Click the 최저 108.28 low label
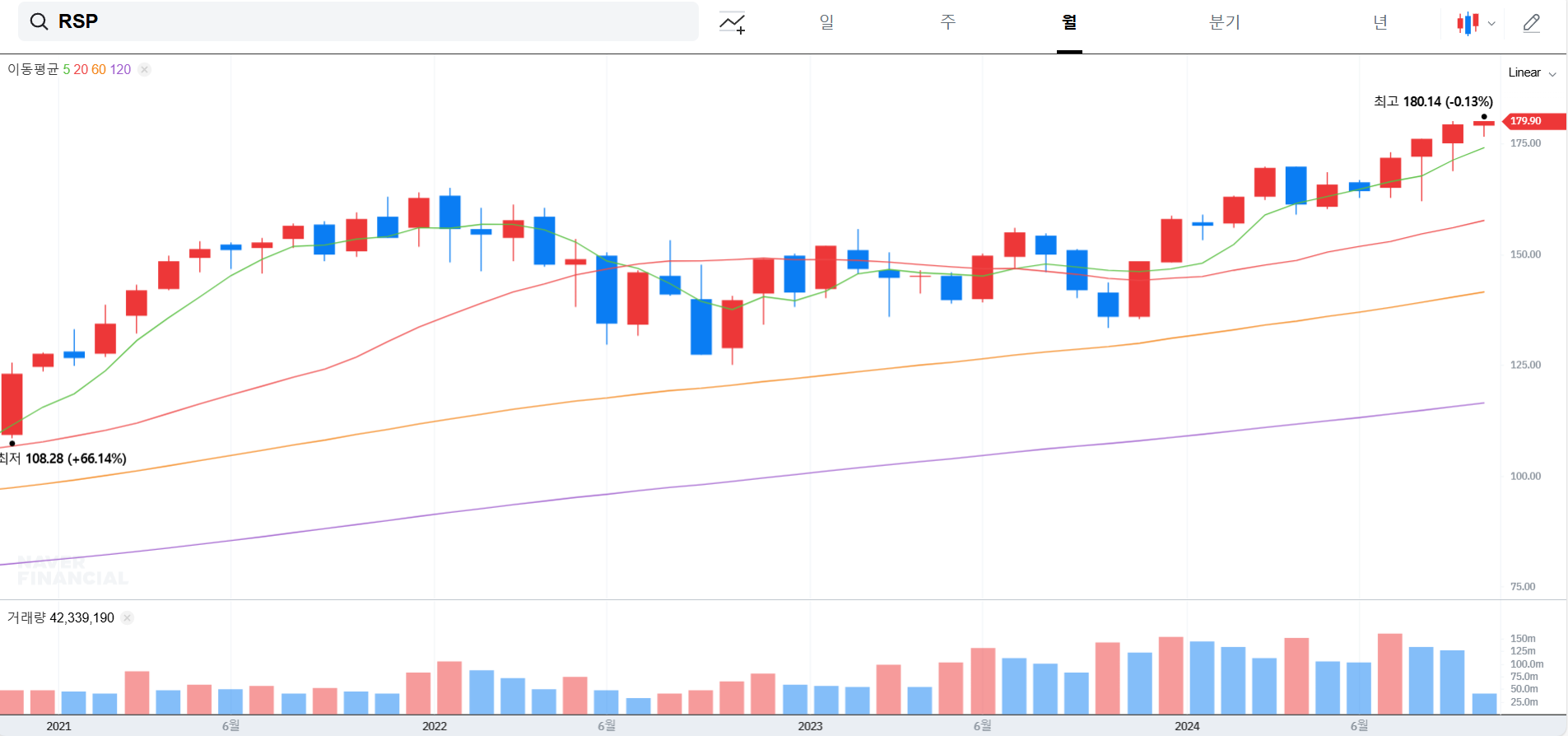 point(63,459)
